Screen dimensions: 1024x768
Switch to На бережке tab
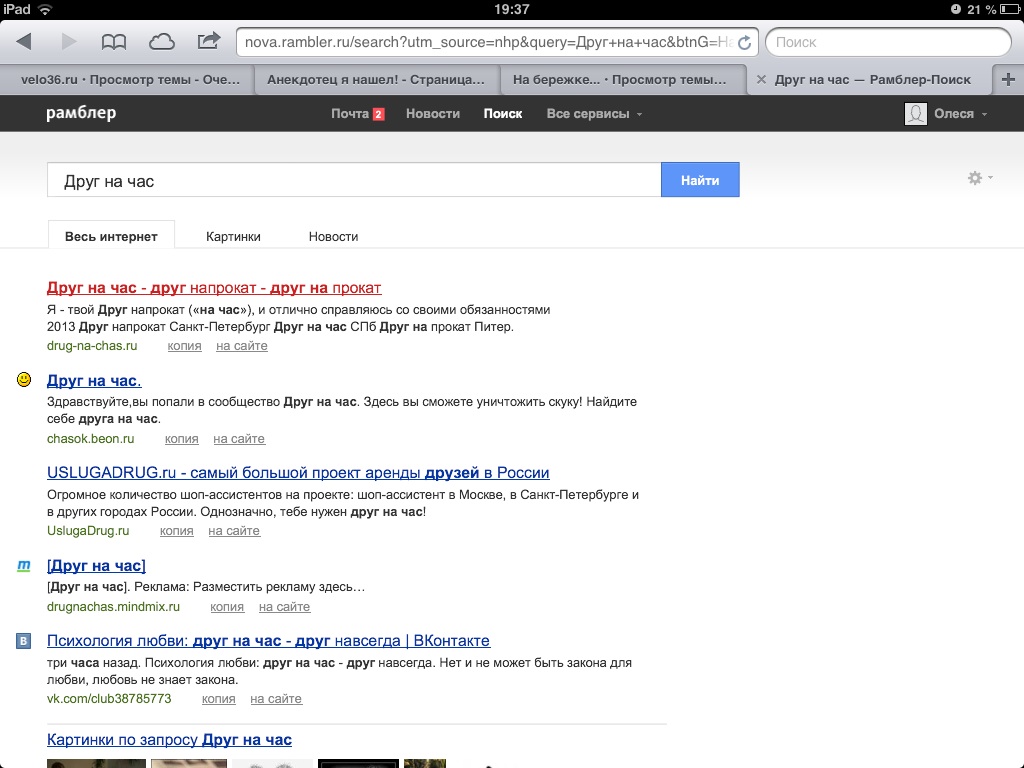pos(622,80)
